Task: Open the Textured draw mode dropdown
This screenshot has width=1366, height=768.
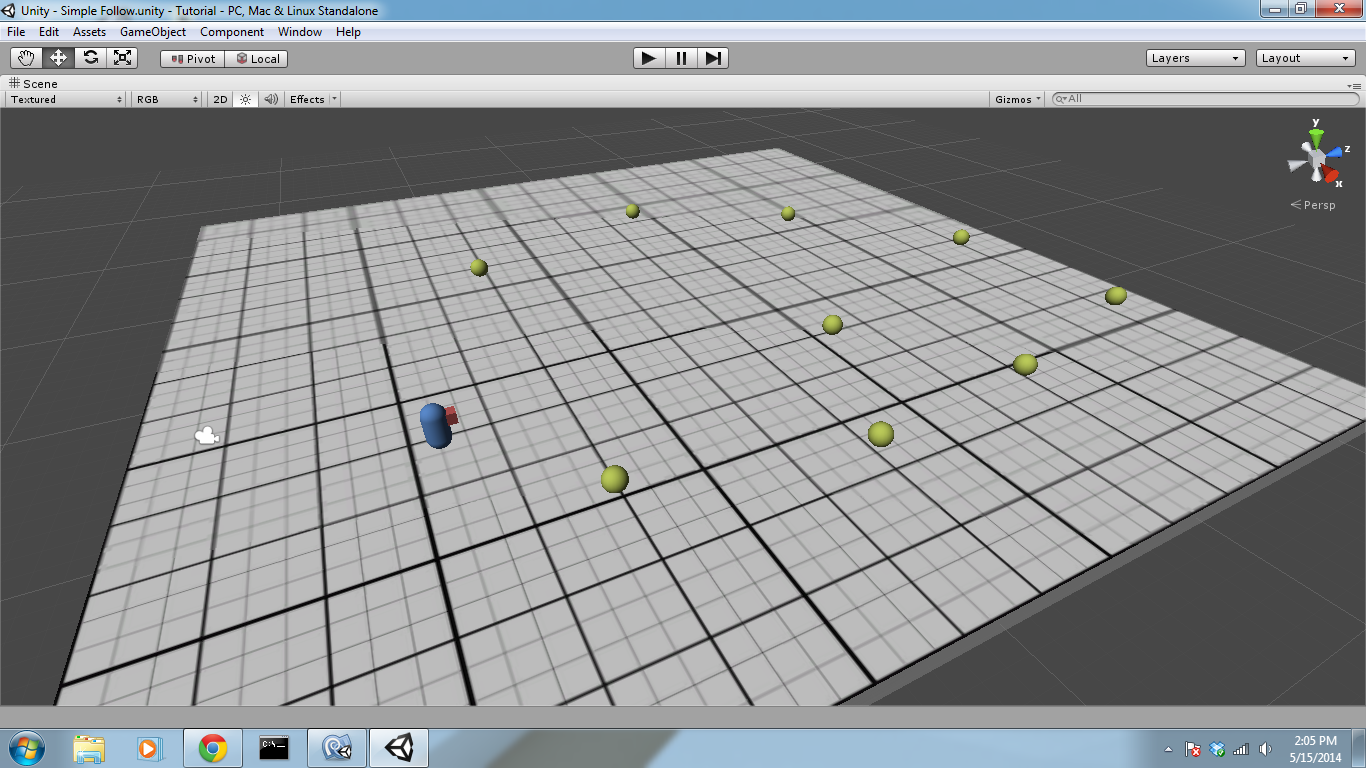Action: [x=65, y=98]
